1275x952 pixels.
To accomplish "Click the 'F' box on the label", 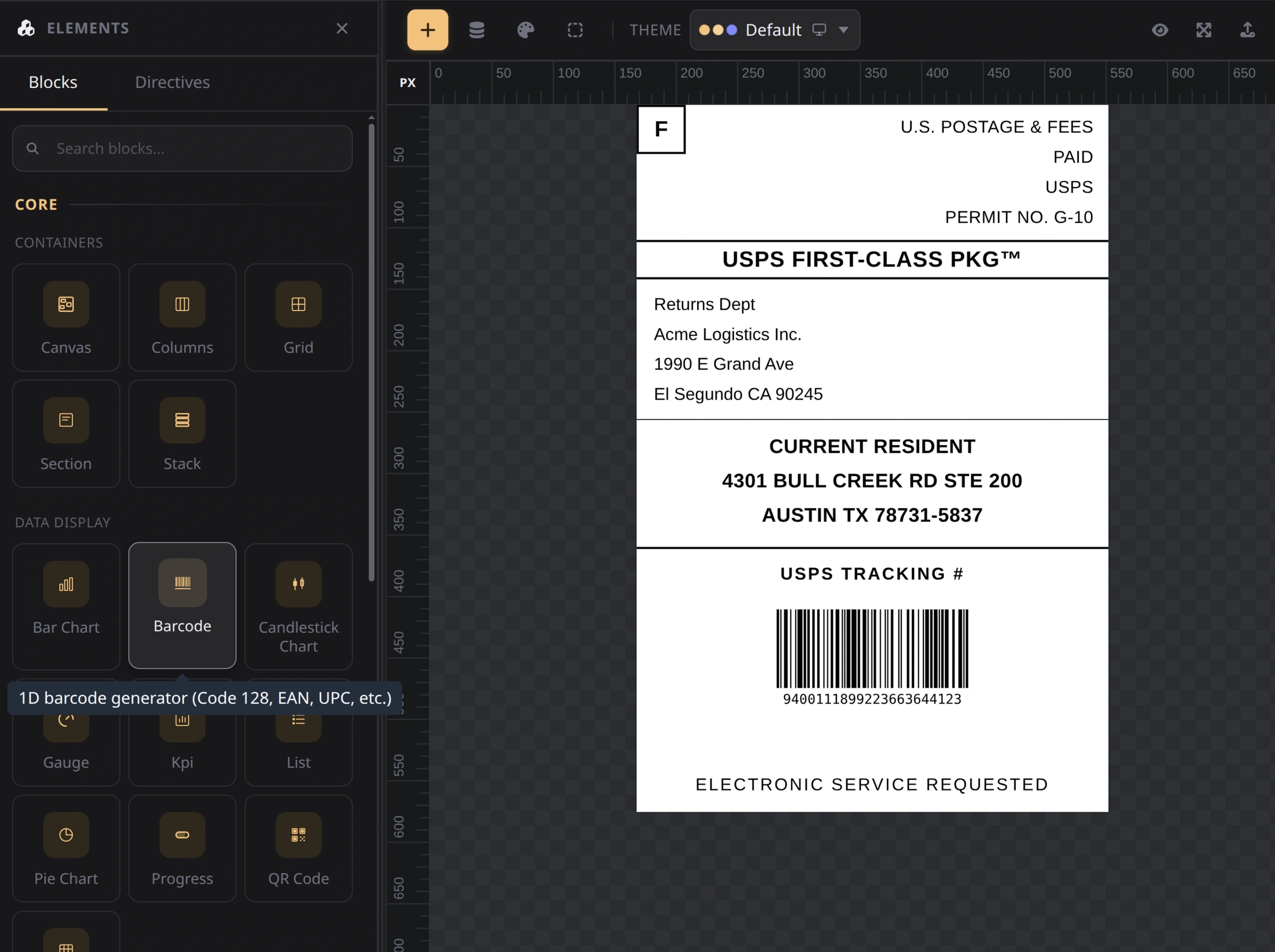I will pos(660,129).
